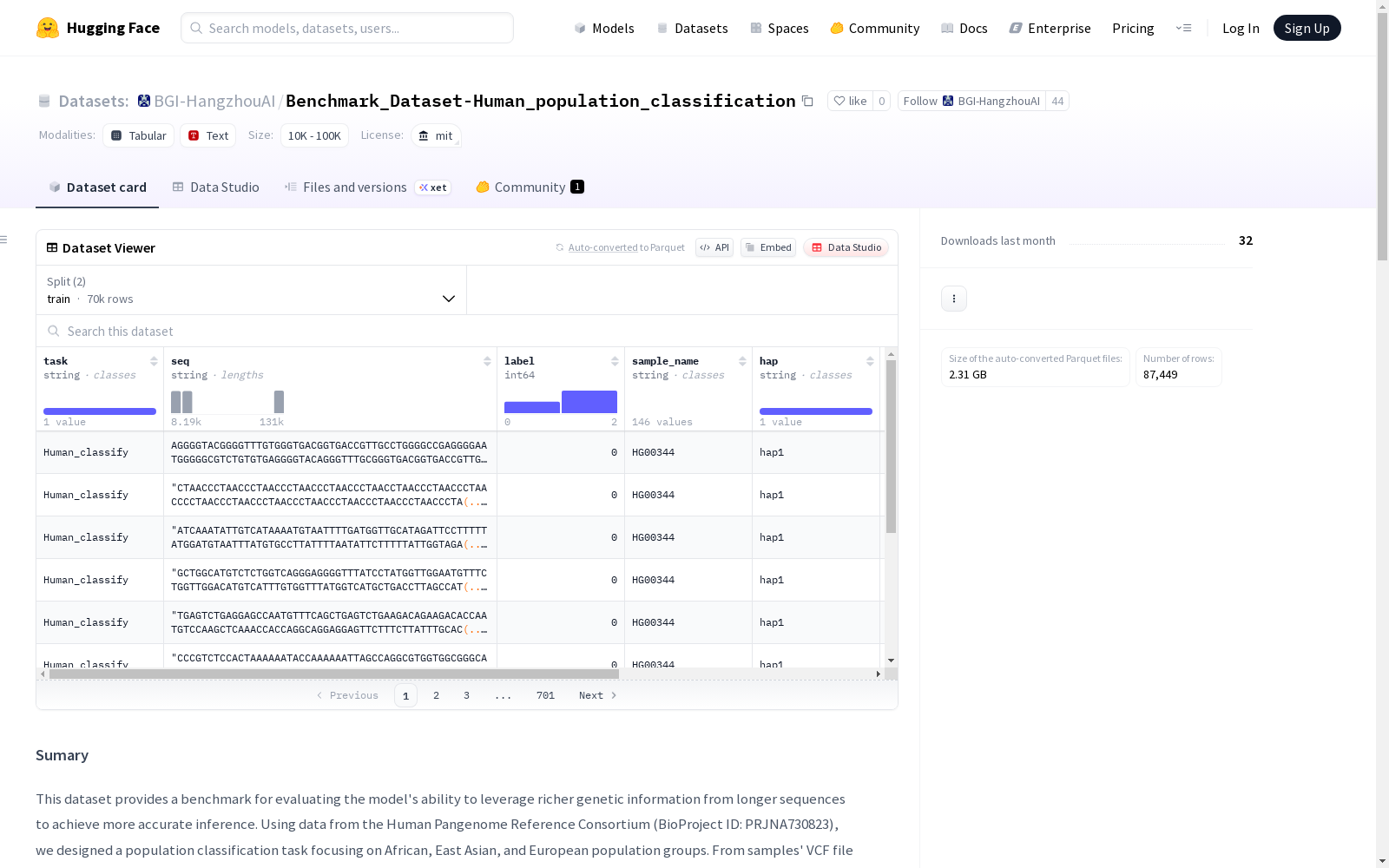Click the Sign Up button
The image size is (1389, 868).
point(1307,28)
